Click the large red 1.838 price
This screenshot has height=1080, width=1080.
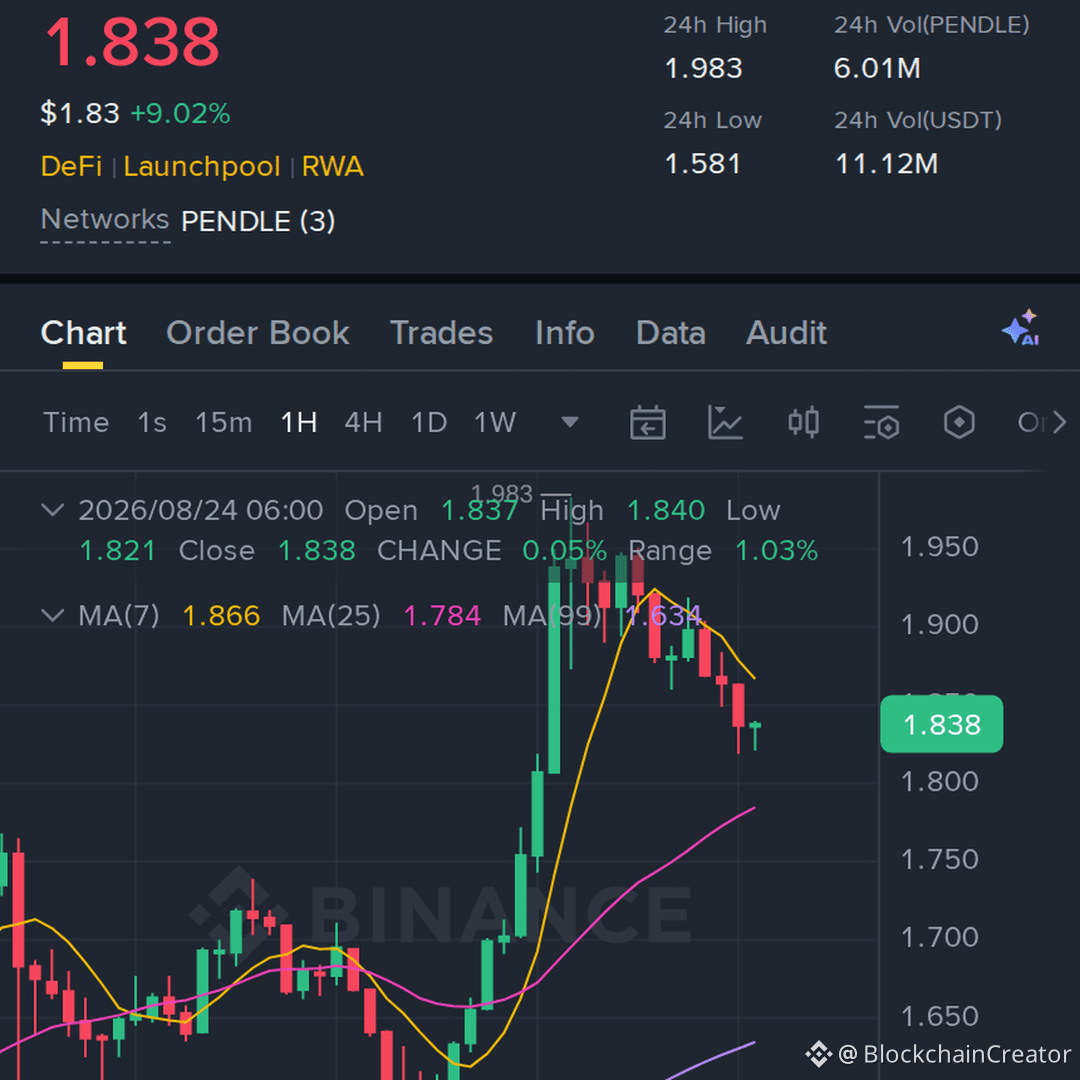(x=132, y=43)
